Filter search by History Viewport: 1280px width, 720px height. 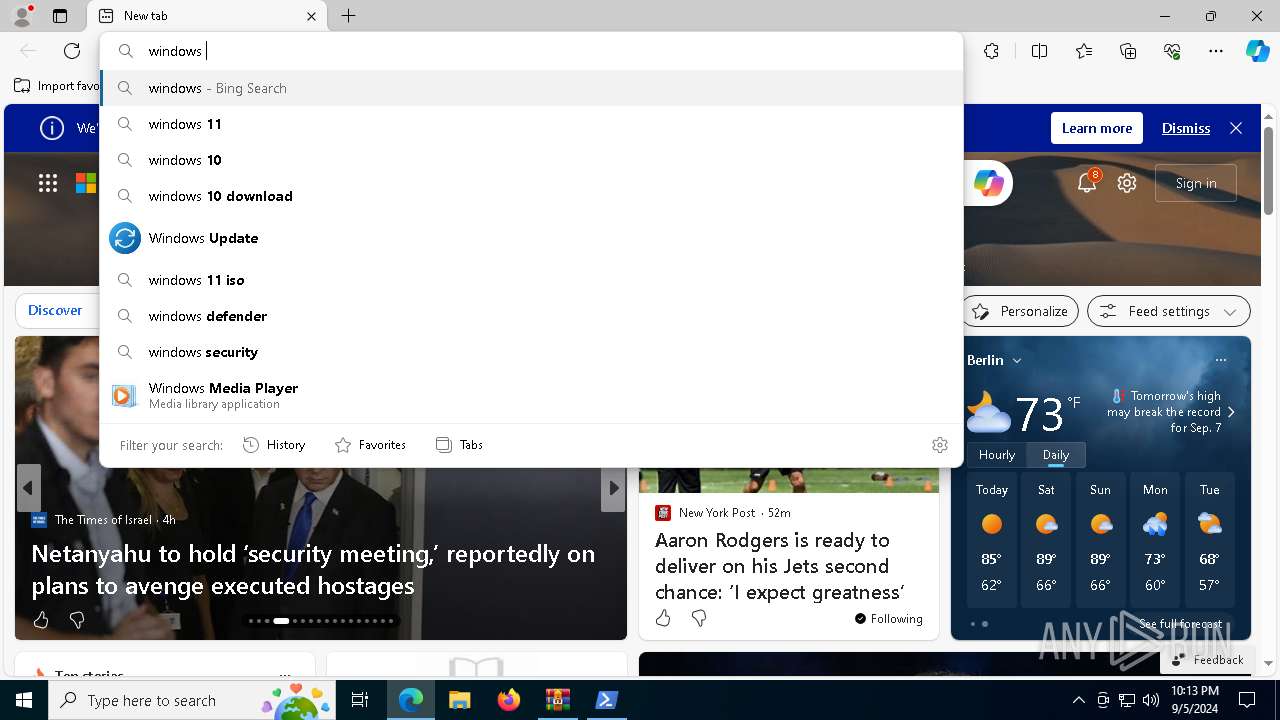click(x=274, y=445)
